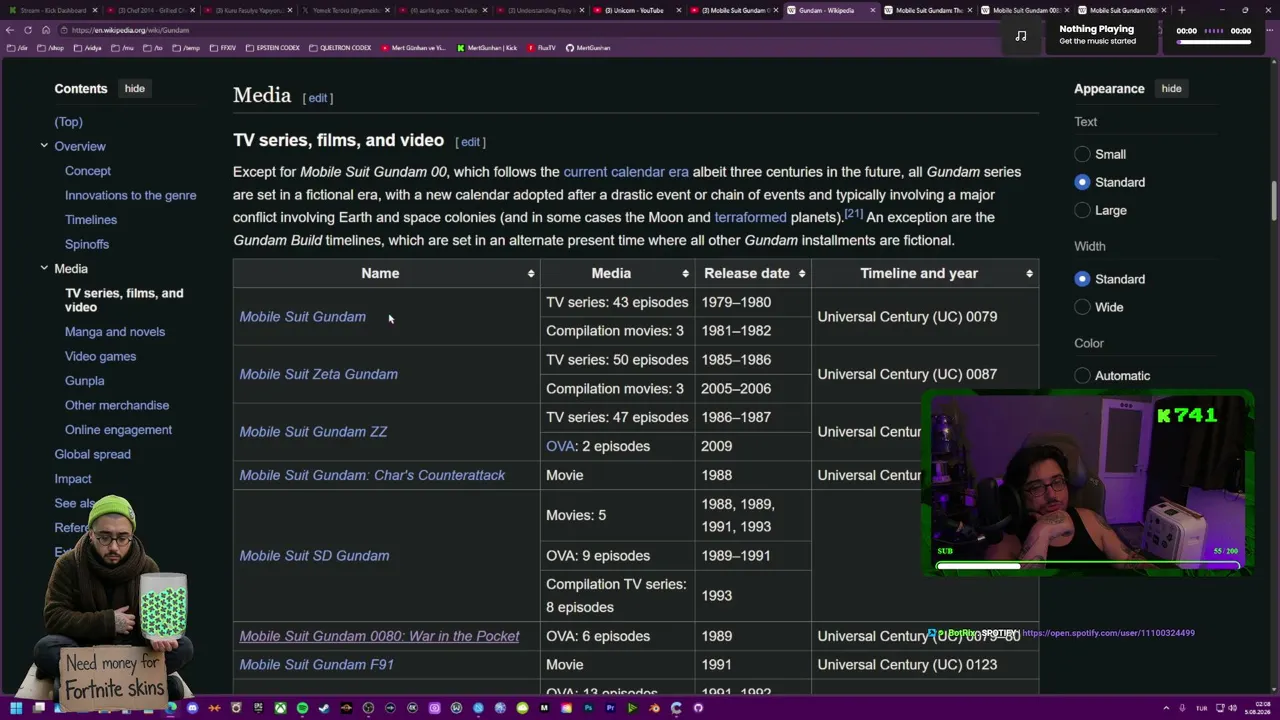This screenshot has height=720, width=1280.
Task: Go to 'Innovations to the genre' in Contents
Action: pyautogui.click(x=130, y=195)
